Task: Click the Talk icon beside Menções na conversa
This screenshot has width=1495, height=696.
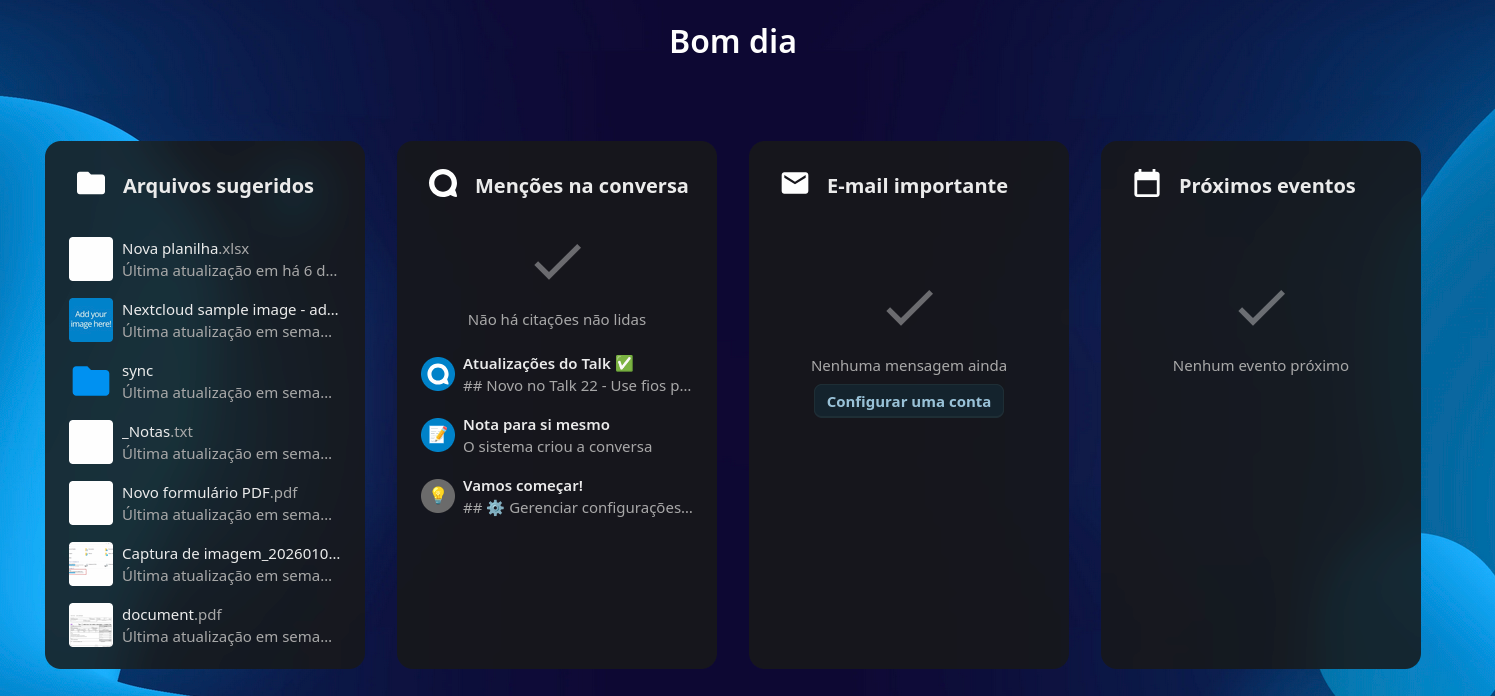Action: pos(443,184)
